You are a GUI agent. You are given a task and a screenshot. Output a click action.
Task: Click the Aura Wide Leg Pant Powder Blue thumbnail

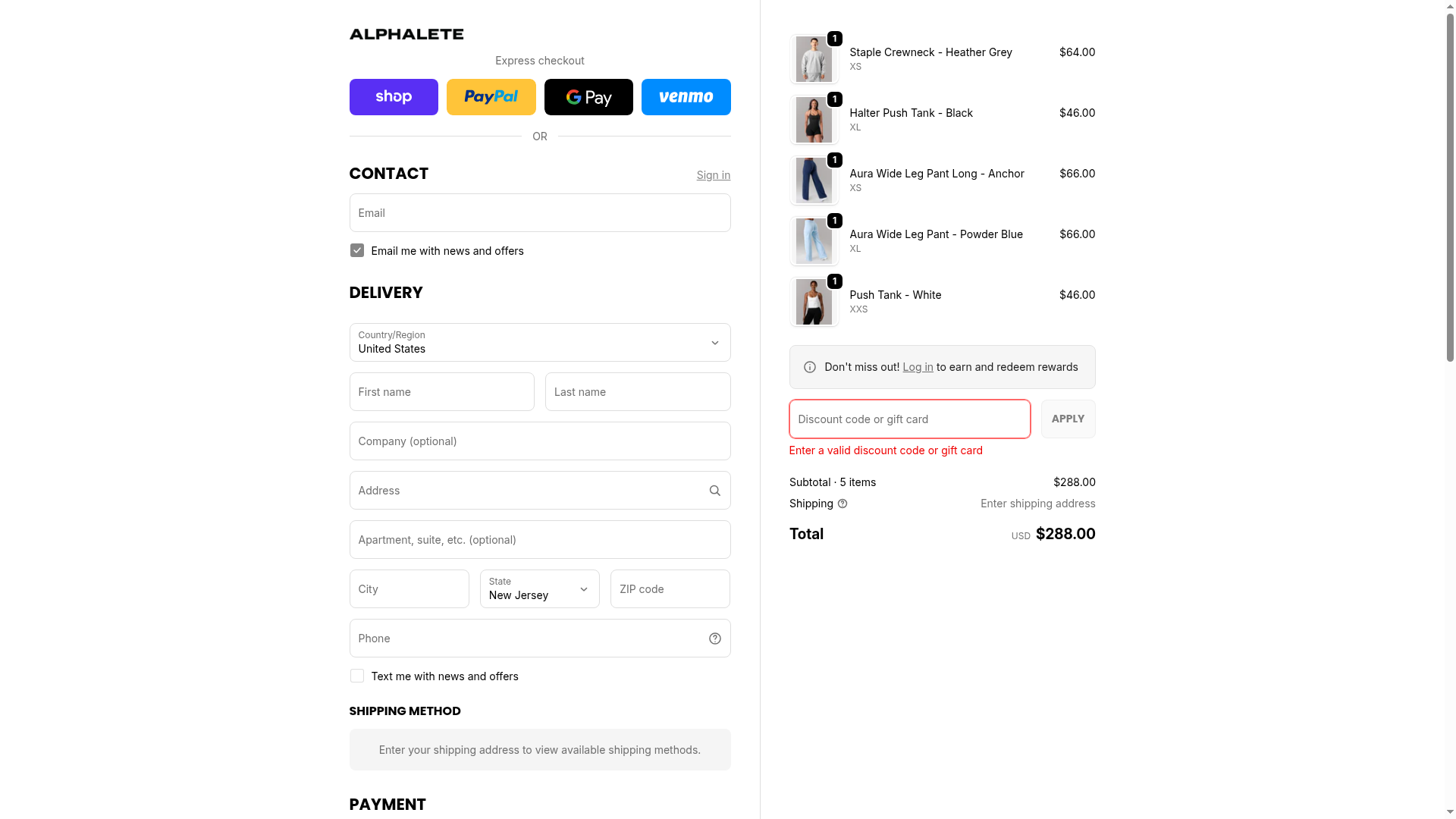tap(814, 241)
